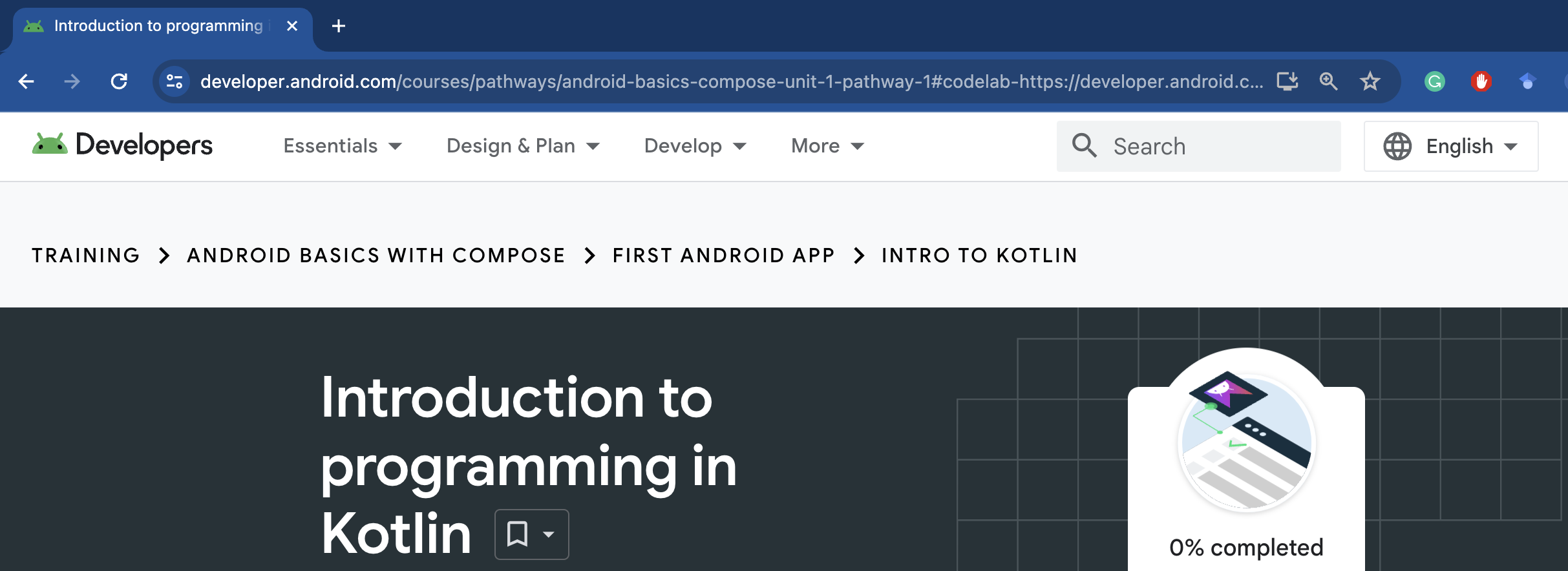Open the red hand ad blocker extension
The height and width of the screenshot is (571, 1568).
tap(1481, 81)
